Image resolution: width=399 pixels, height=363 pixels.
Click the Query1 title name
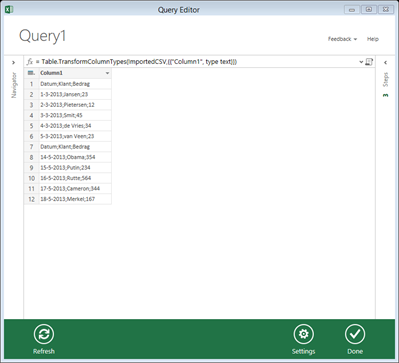point(42,36)
